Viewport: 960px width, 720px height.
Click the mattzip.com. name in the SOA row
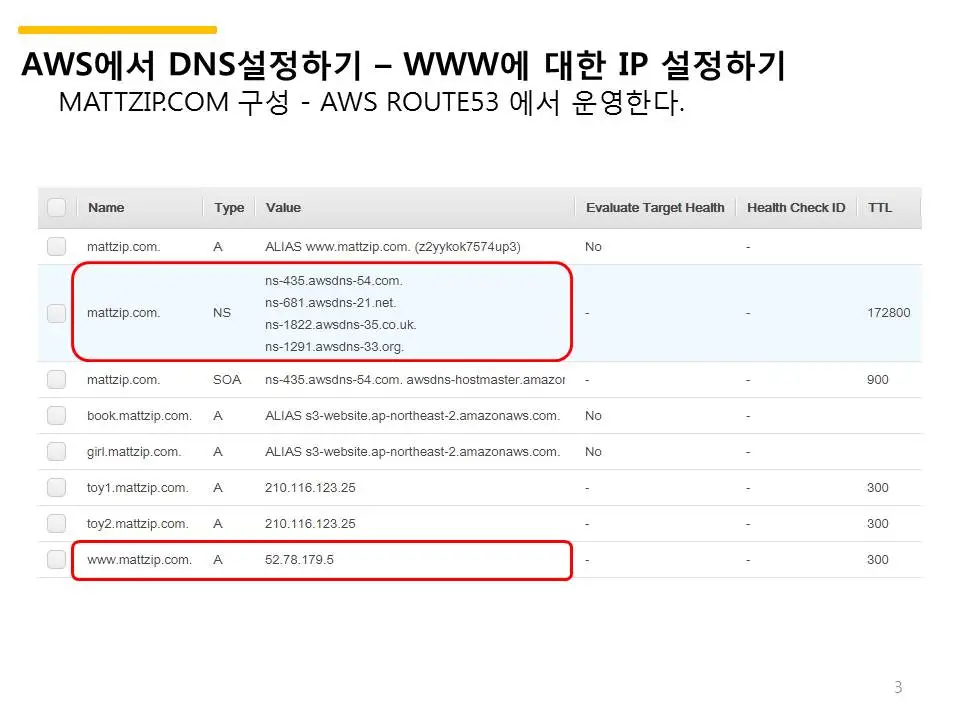coord(123,380)
